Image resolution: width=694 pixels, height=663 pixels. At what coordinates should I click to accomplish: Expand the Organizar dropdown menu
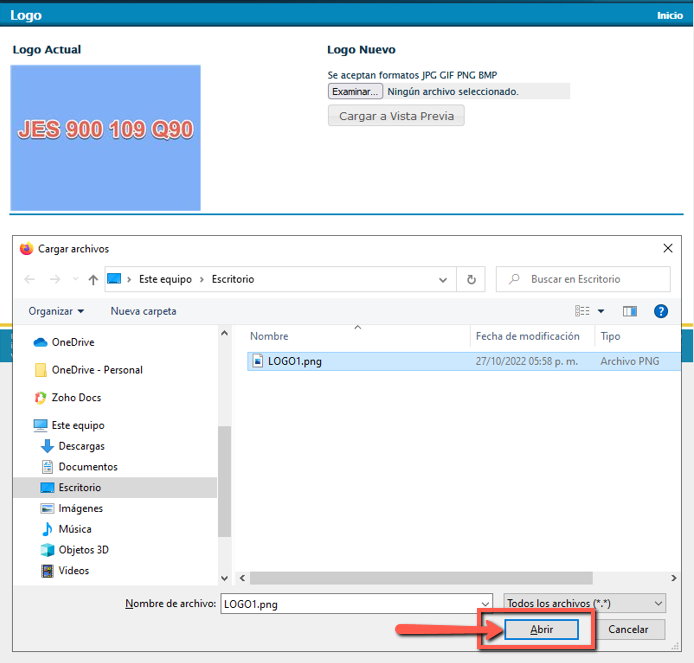pyautogui.click(x=56, y=311)
